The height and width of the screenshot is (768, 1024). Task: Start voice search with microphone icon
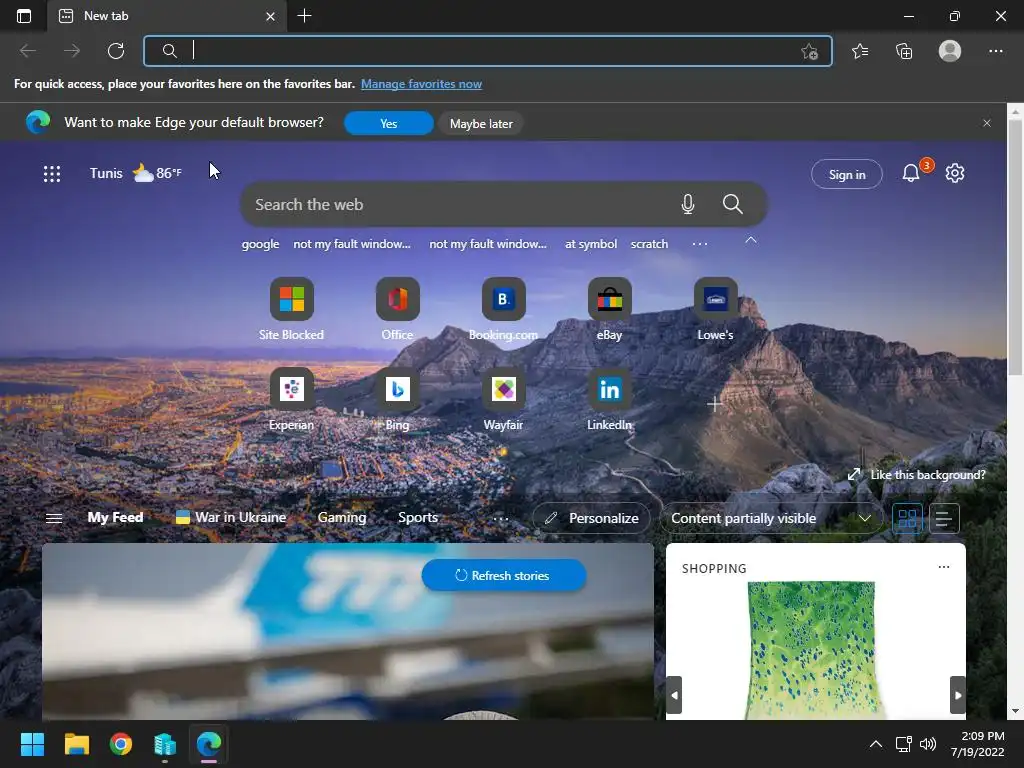(x=688, y=204)
